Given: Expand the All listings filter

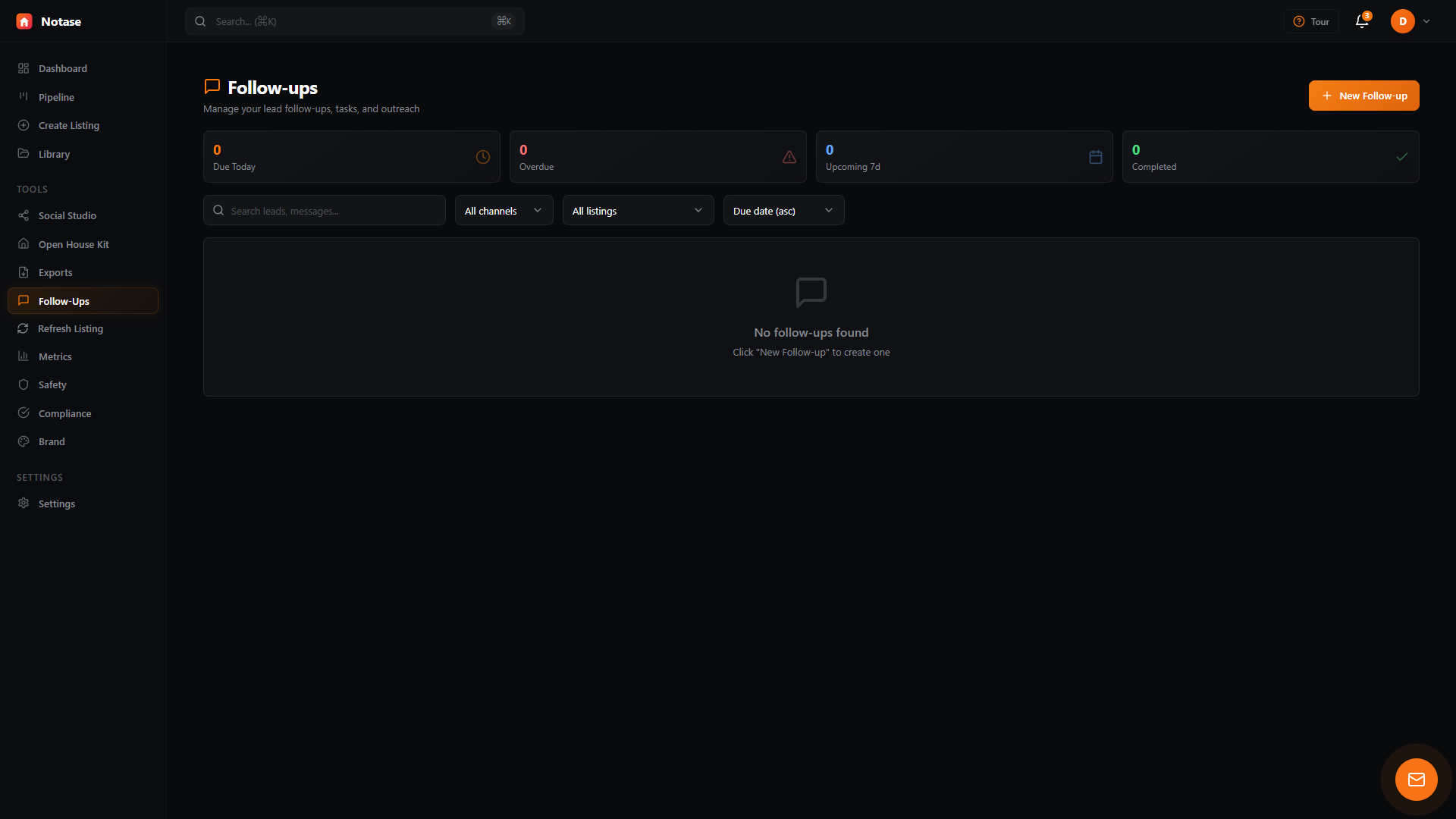Looking at the screenshot, I should click(x=637, y=210).
